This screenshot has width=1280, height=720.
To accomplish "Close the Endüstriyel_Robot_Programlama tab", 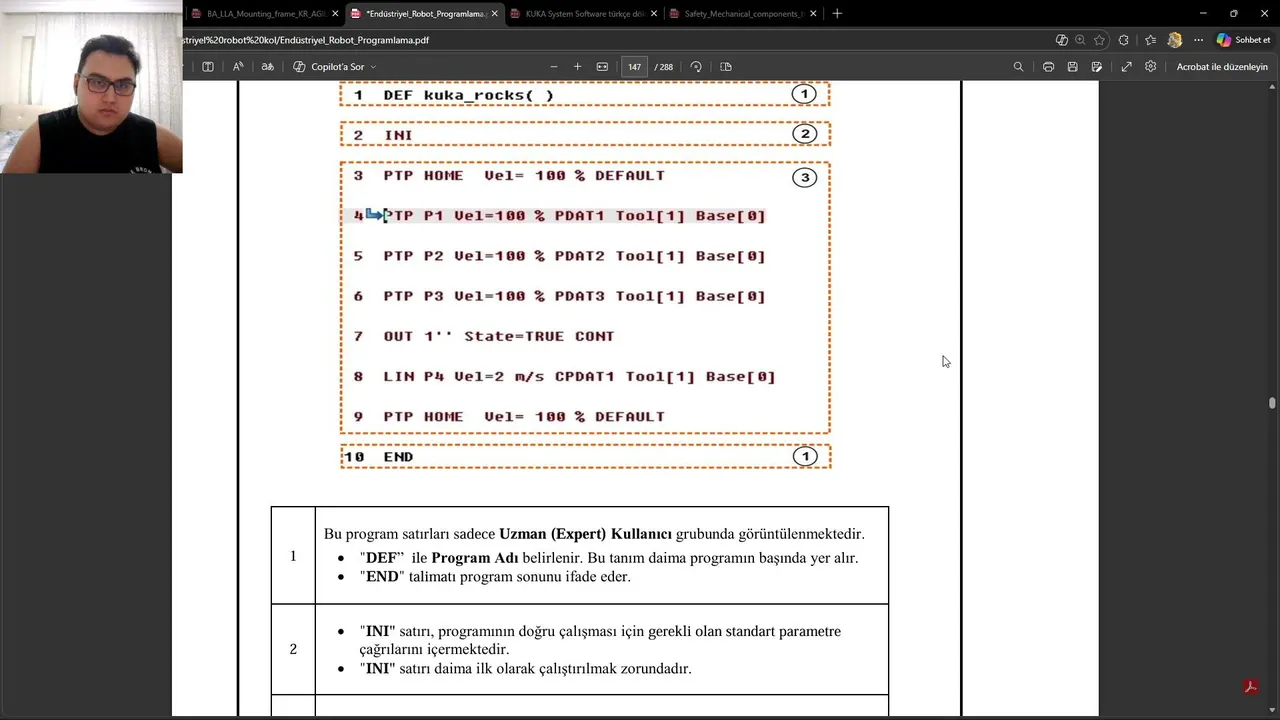I will tap(494, 14).
